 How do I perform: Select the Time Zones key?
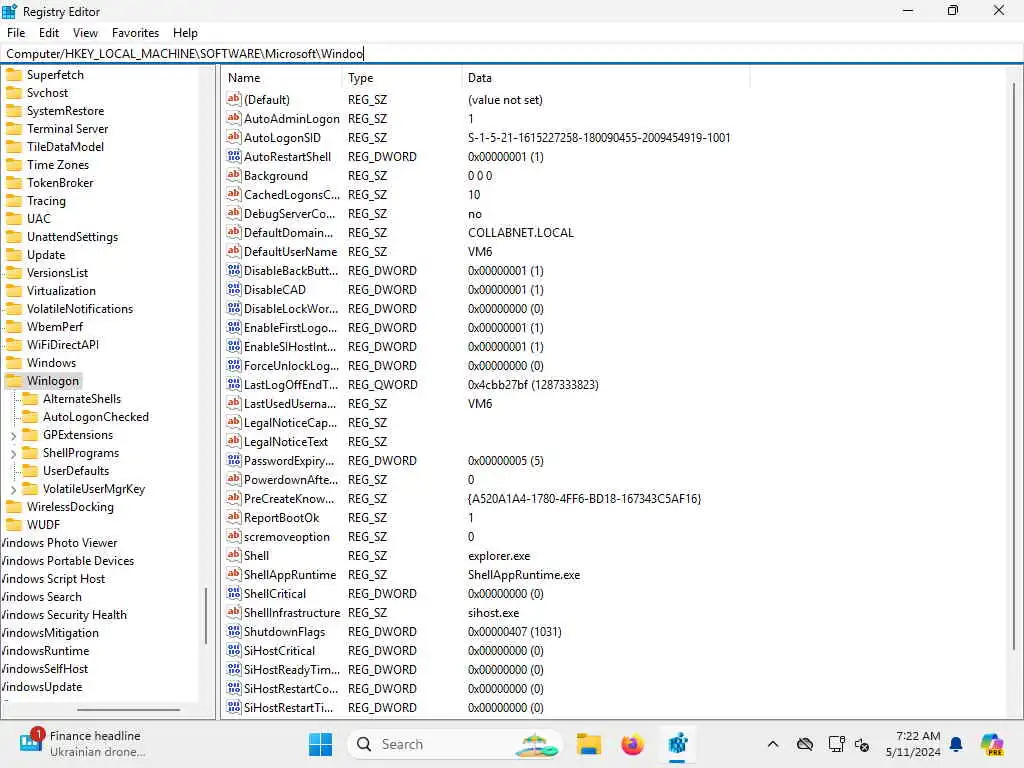point(57,165)
